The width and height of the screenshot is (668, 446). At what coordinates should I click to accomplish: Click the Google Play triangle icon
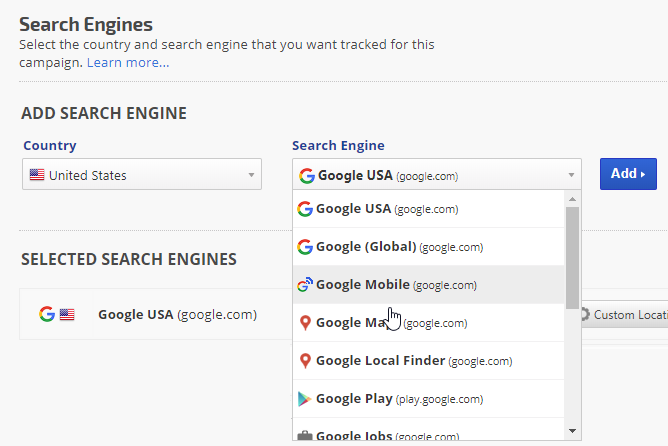point(305,399)
